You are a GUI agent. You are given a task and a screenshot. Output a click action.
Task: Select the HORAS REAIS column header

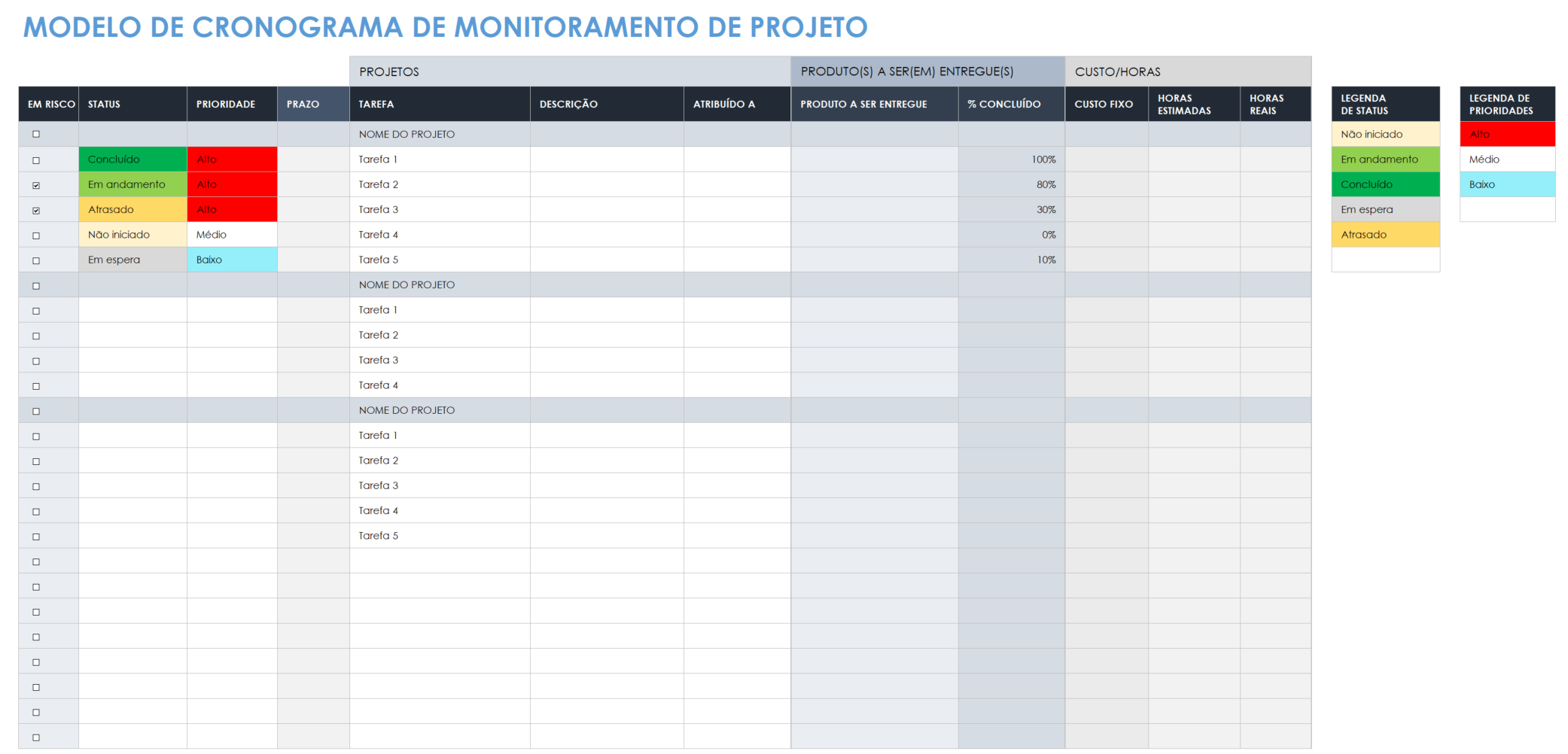(1275, 104)
